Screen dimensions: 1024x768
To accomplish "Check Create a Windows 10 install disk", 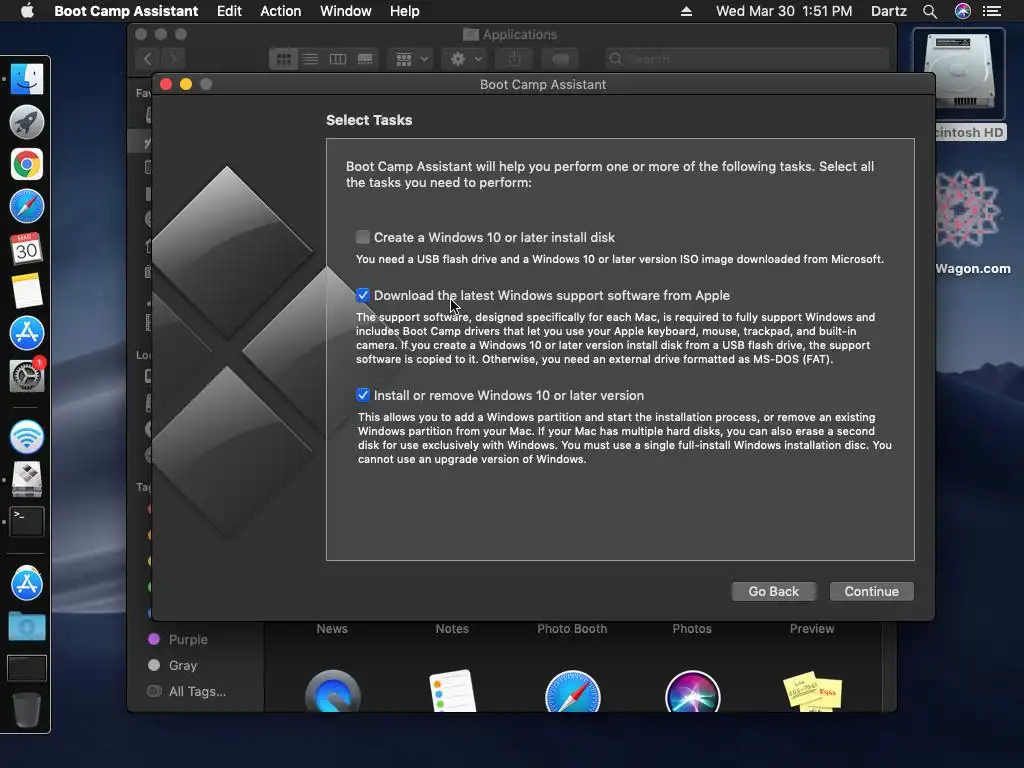I will pyautogui.click(x=362, y=237).
